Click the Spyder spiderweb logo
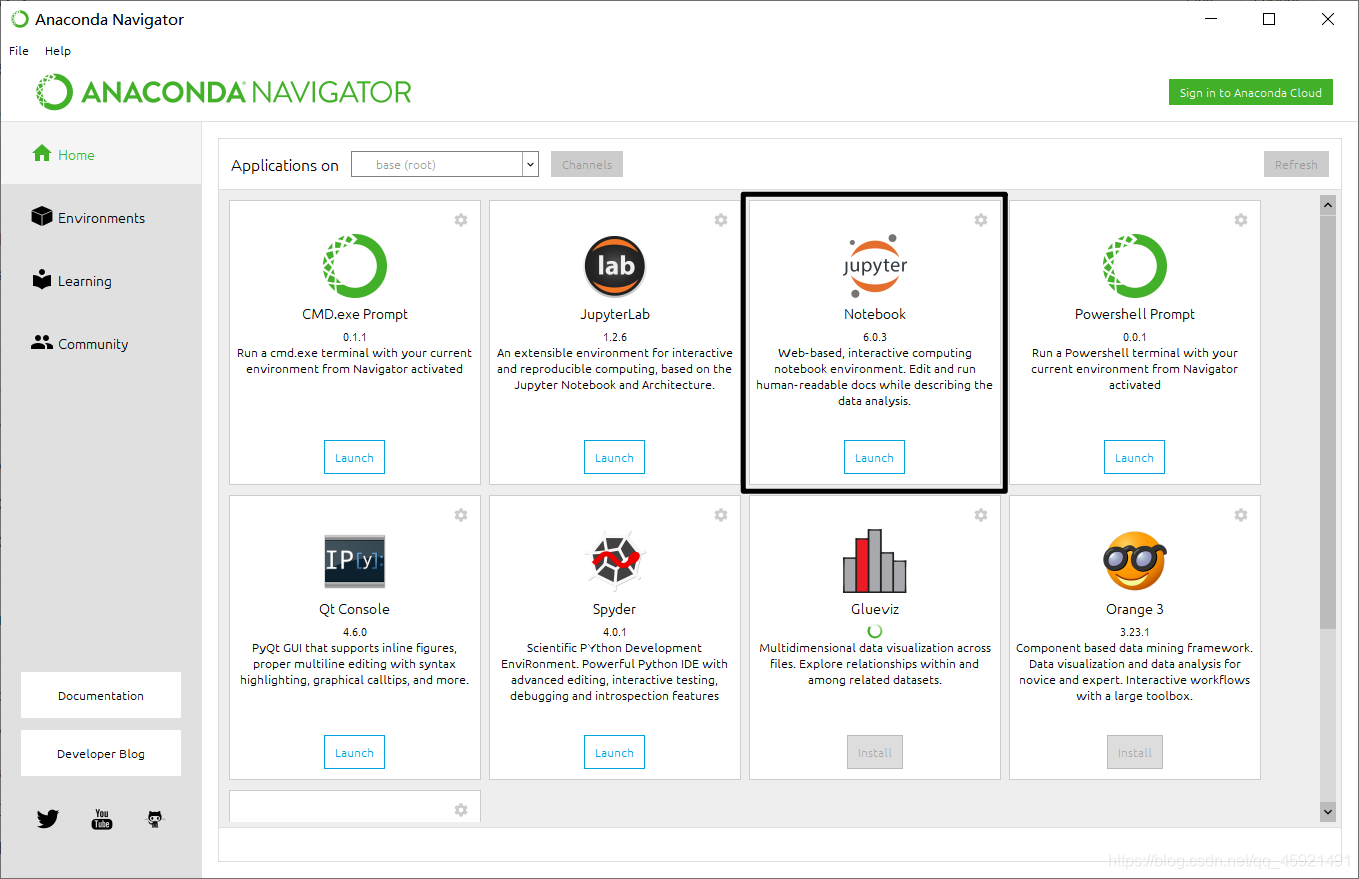This screenshot has height=879, width=1359. pyautogui.click(x=615, y=561)
